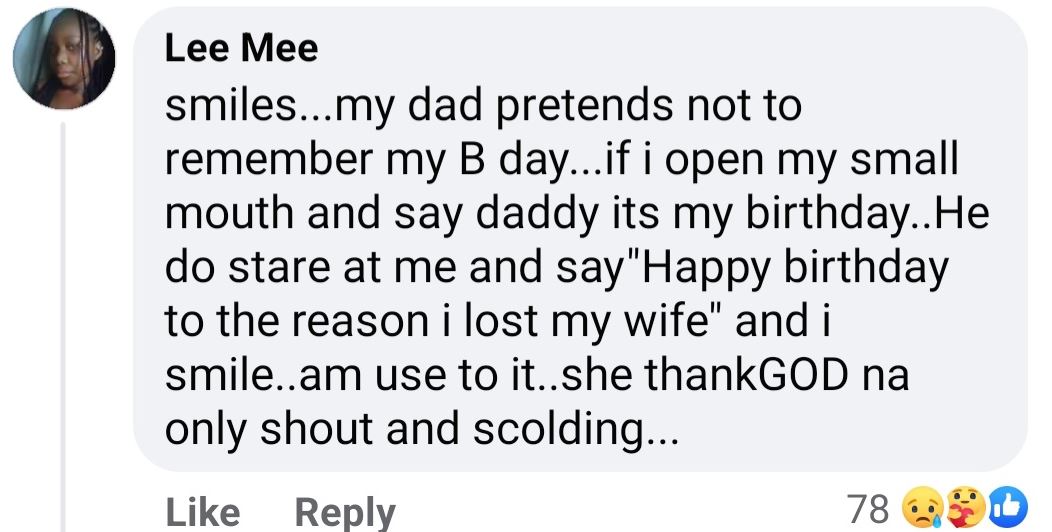Reply to Lee Mee's comment
This screenshot has width=1052, height=532.
tap(345, 512)
